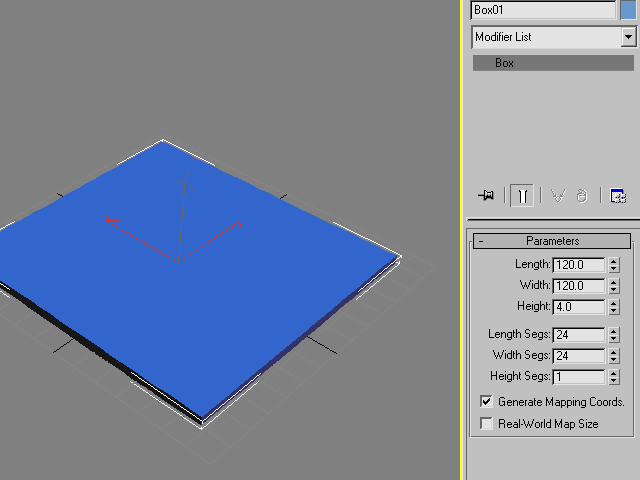This screenshot has height=480, width=640.
Task: Click Height spinner arrows
Action: (613, 307)
